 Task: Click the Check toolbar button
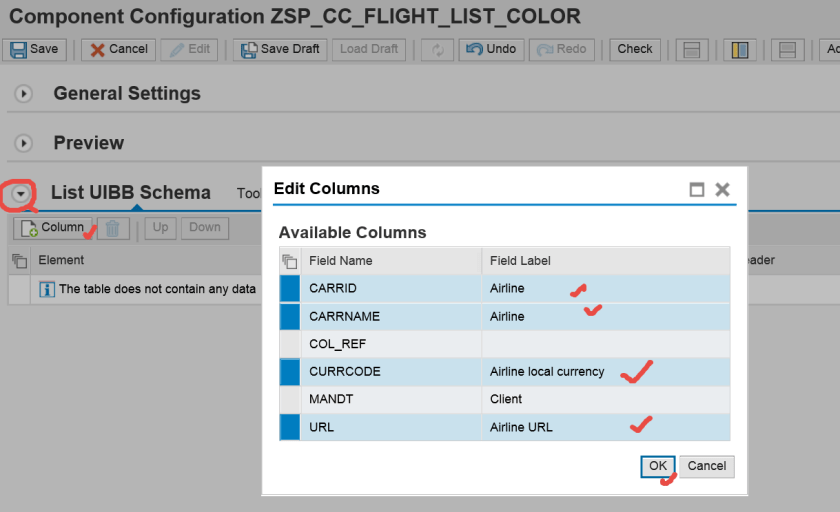[x=635, y=49]
